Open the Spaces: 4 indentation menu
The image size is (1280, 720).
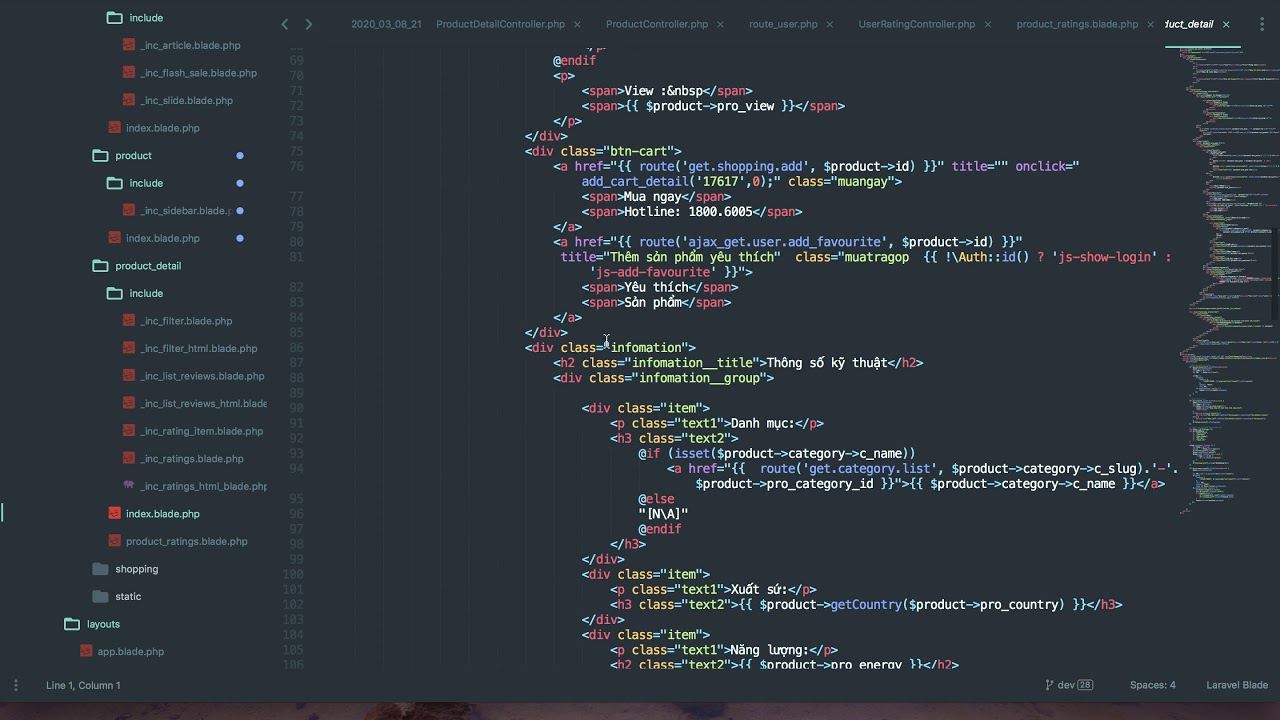point(1153,685)
